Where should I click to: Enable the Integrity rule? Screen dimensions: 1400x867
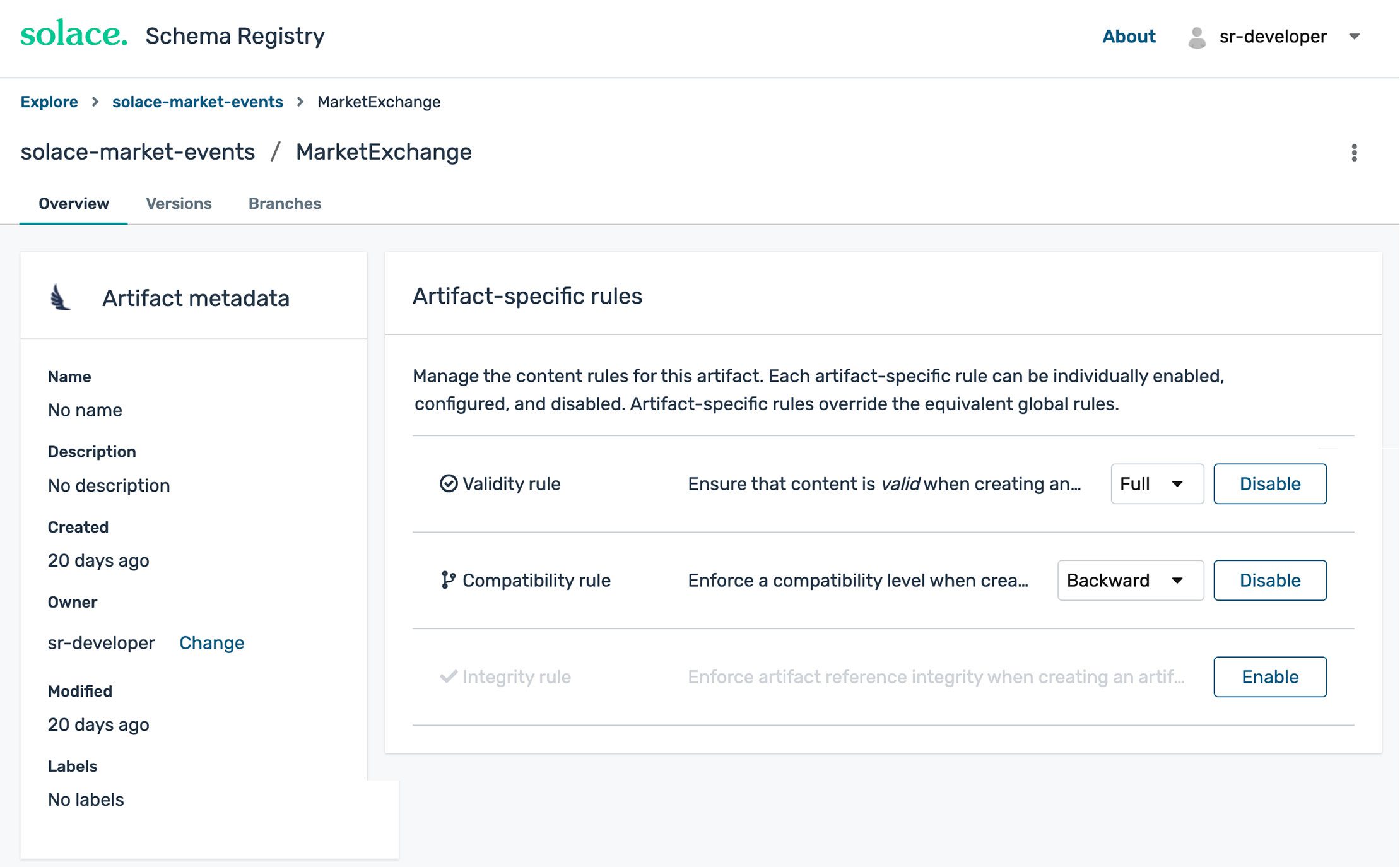coord(1270,677)
